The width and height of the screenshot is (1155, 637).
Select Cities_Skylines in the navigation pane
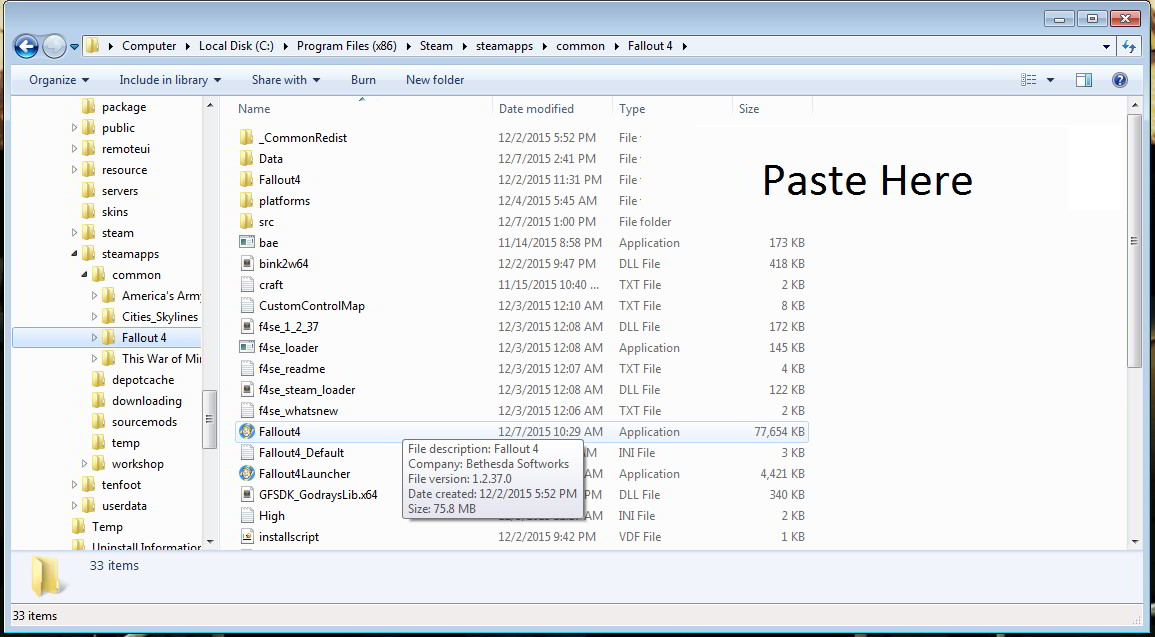[x=159, y=316]
